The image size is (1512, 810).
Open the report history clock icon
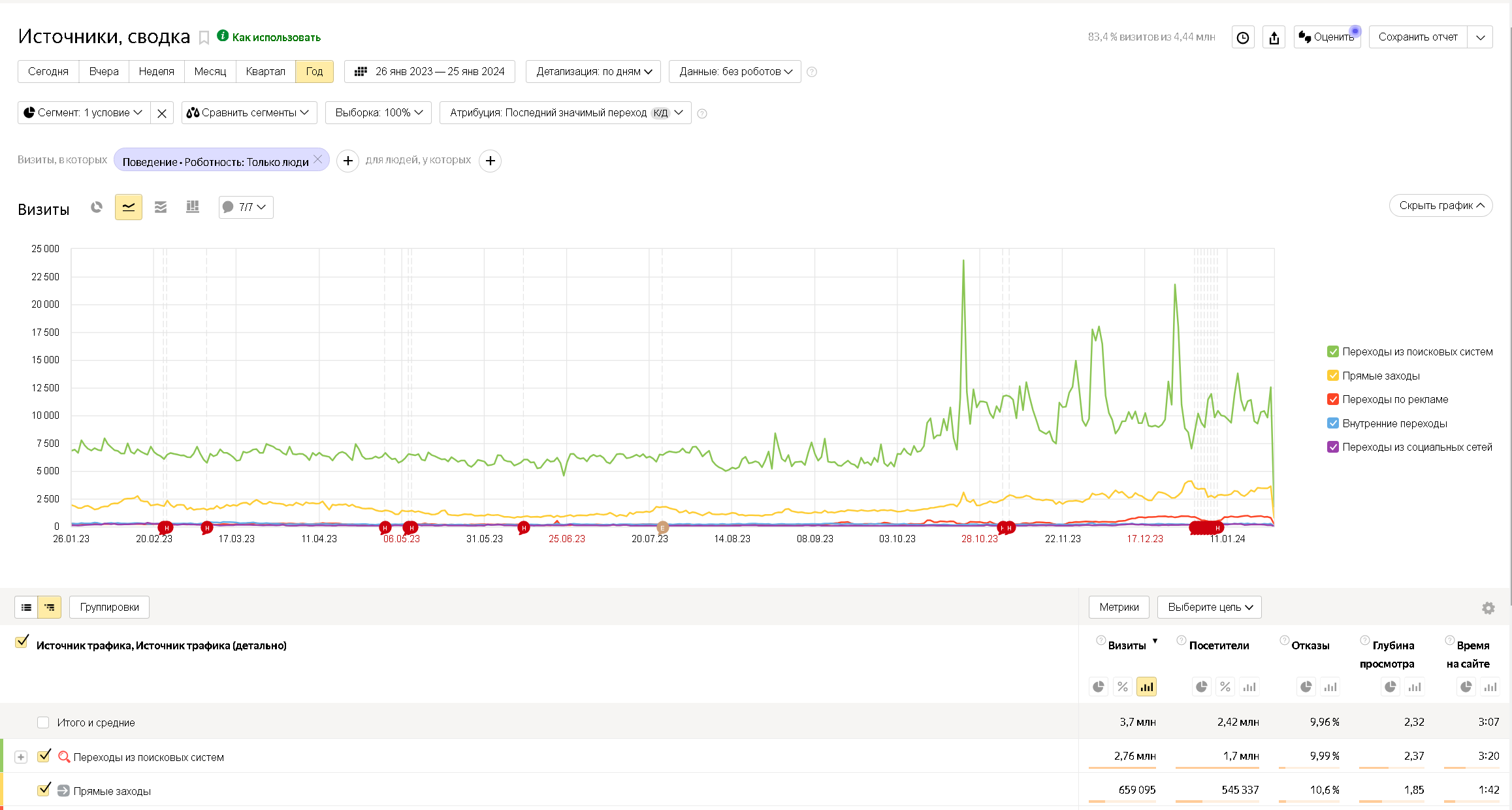pyautogui.click(x=1243, y=37)
